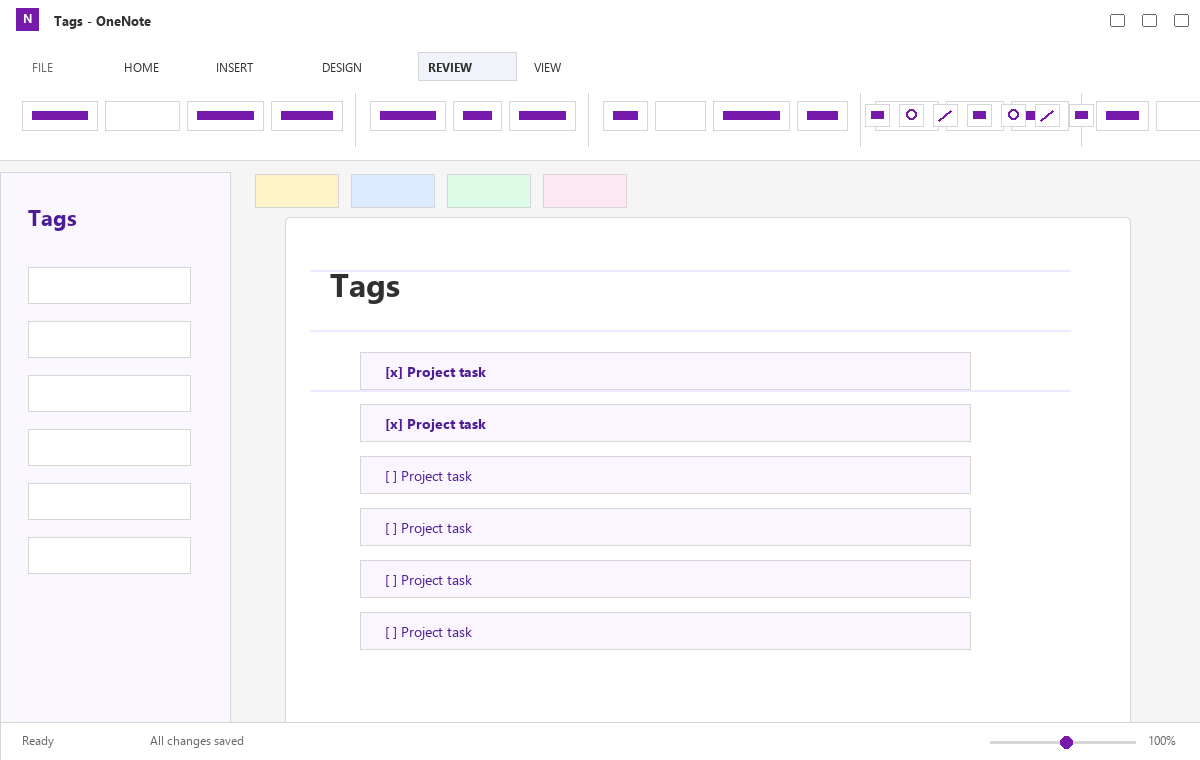The height and width of the screenshot is (760, 1200).
Task: Select the blue section tab
Action: click(393, 191)
